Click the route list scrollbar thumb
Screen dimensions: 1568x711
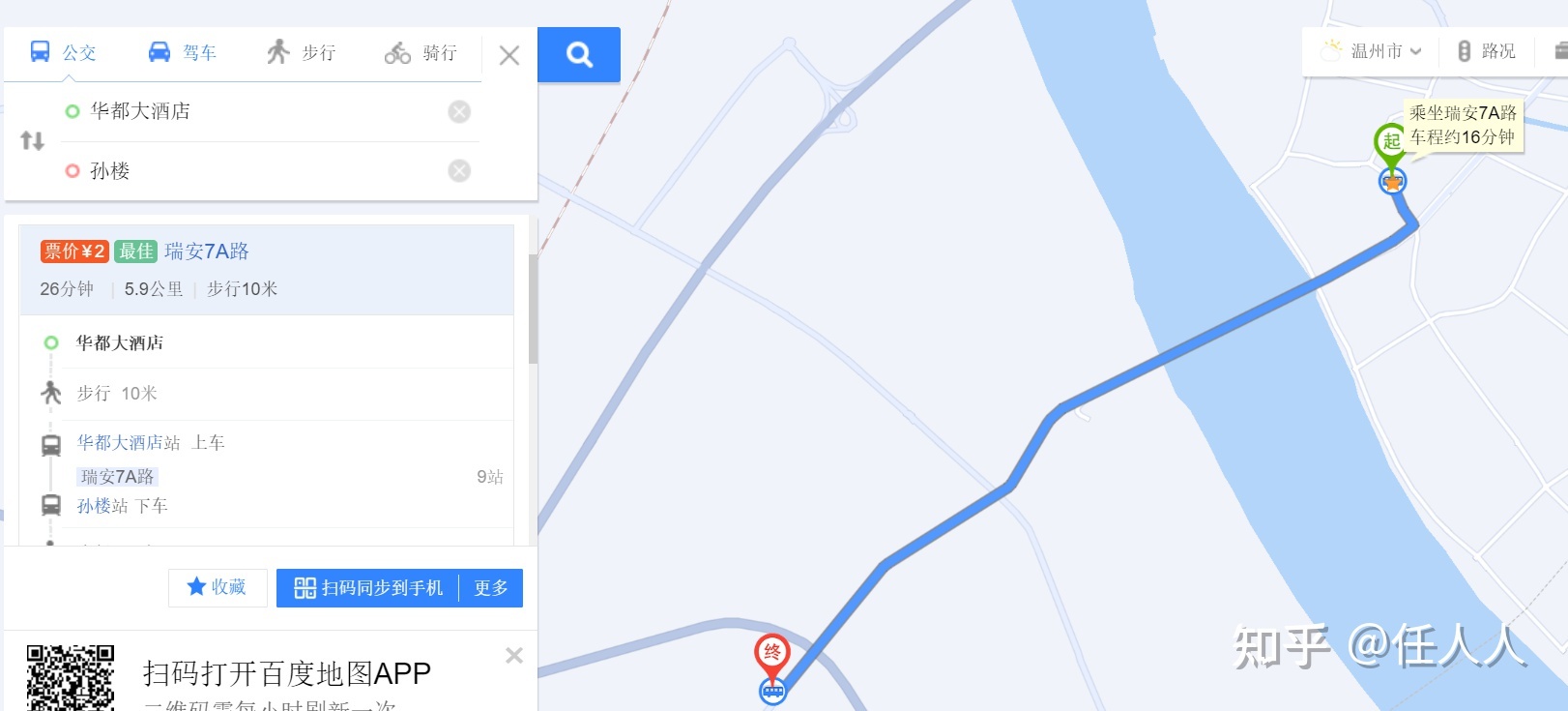point(533,309)
